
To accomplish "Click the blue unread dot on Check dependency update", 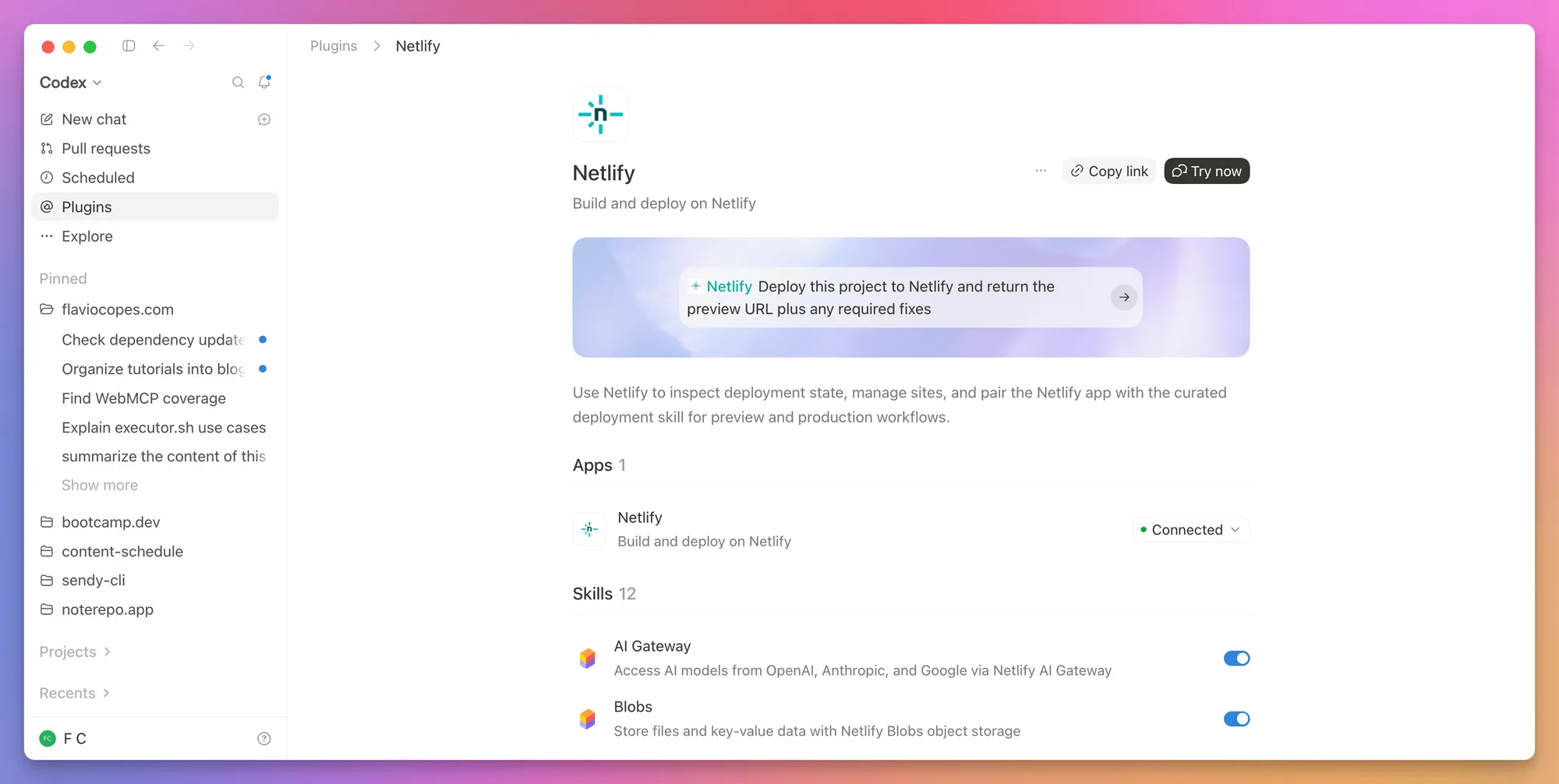I will pyautogui.click(x=263, y=340).
